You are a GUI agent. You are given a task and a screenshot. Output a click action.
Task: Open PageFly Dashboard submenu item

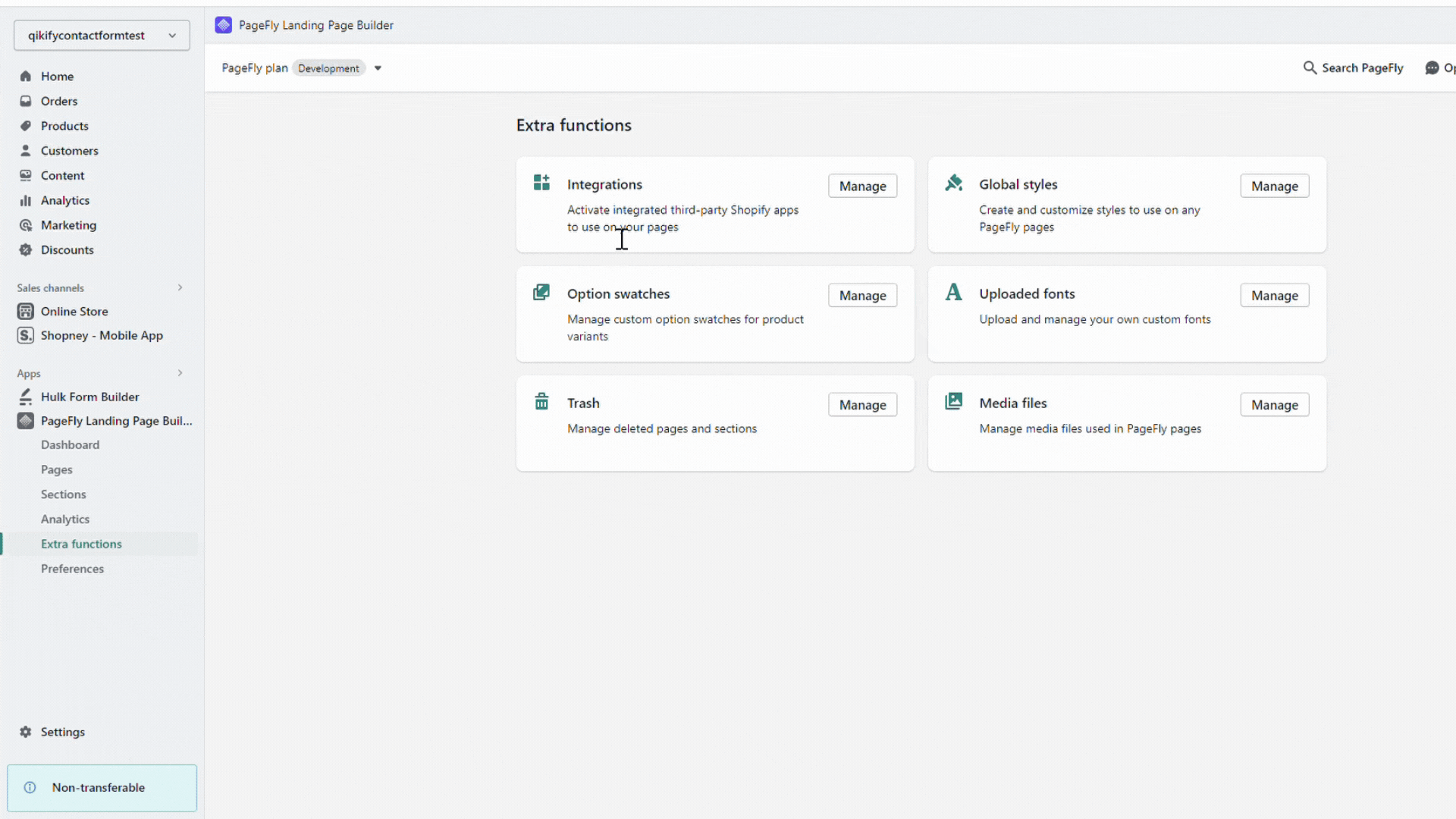point(70,445)
